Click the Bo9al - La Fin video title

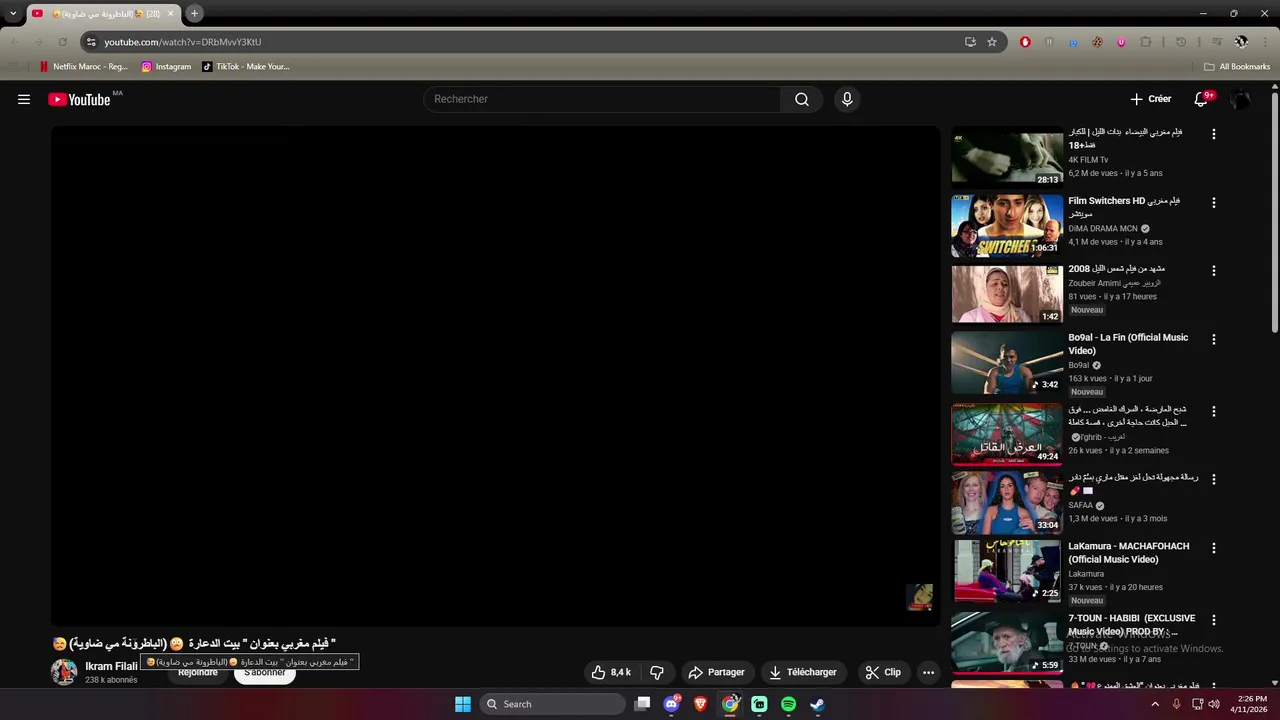[1128, 344]
